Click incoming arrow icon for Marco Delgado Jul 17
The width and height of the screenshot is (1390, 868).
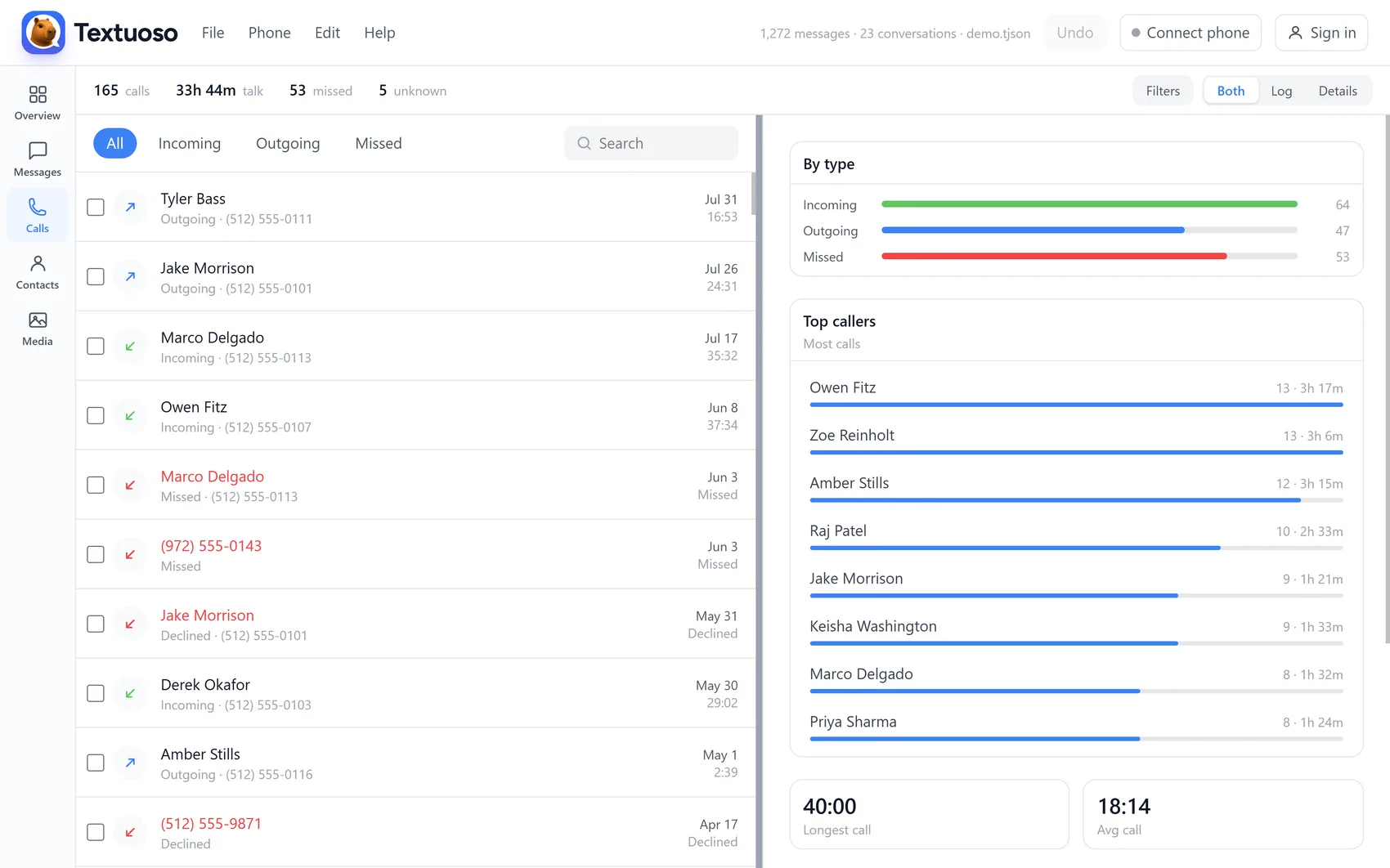click(130, 347)
